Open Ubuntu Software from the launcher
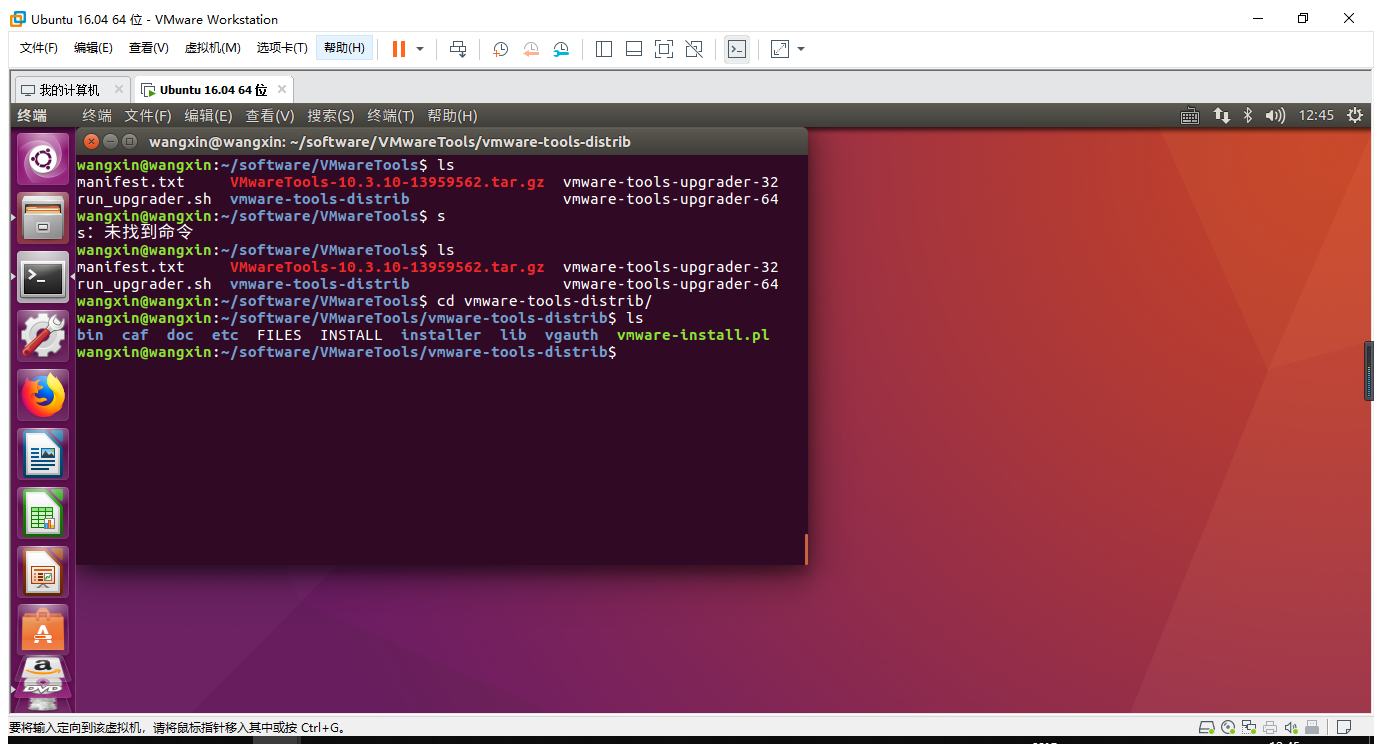Image resolution: width=1382 pixels, height=744 pixels. pyautogui.click(x=43, y=630)
